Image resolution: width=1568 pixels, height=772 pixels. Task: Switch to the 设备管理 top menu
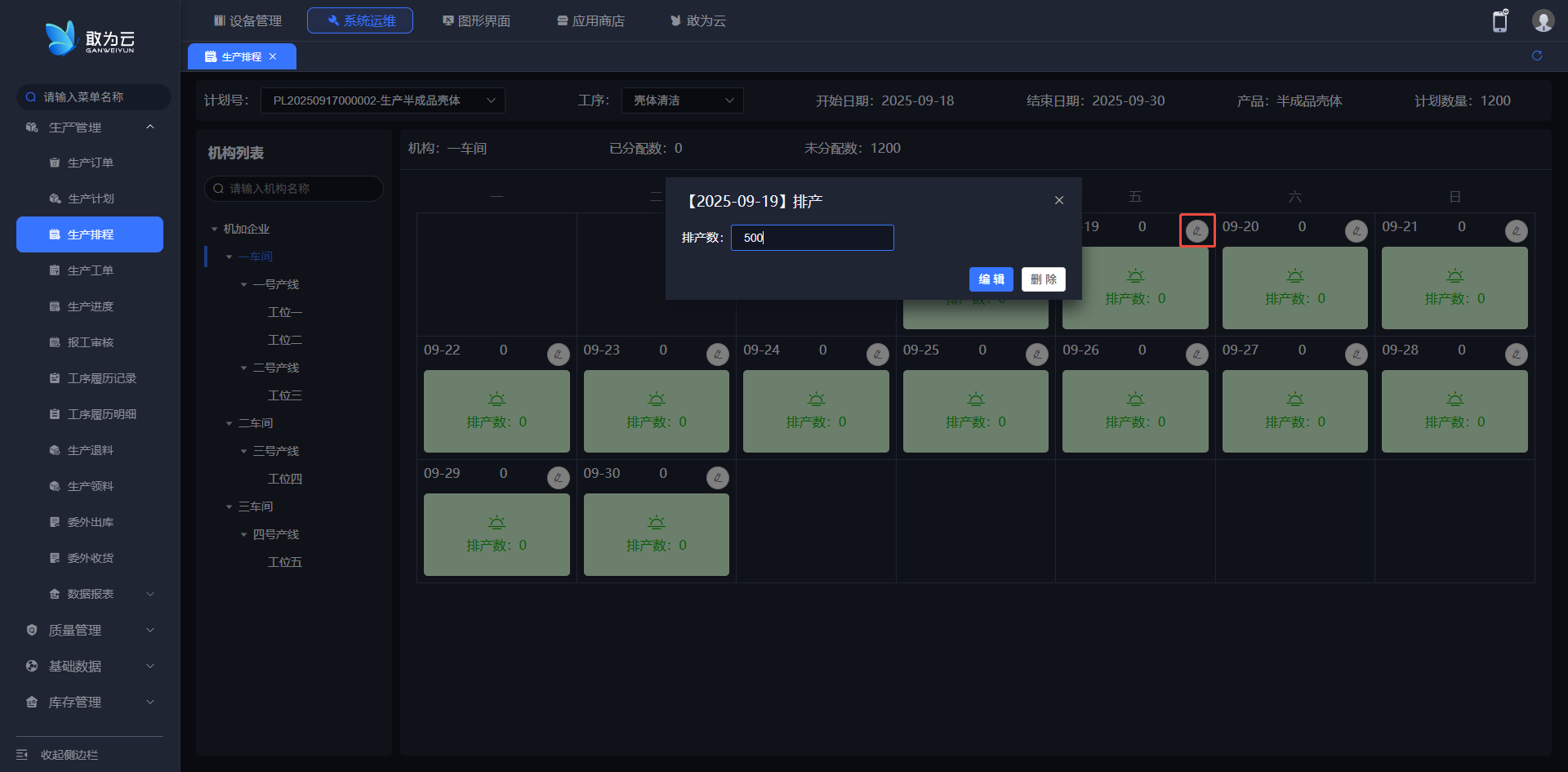click(247, 20)
